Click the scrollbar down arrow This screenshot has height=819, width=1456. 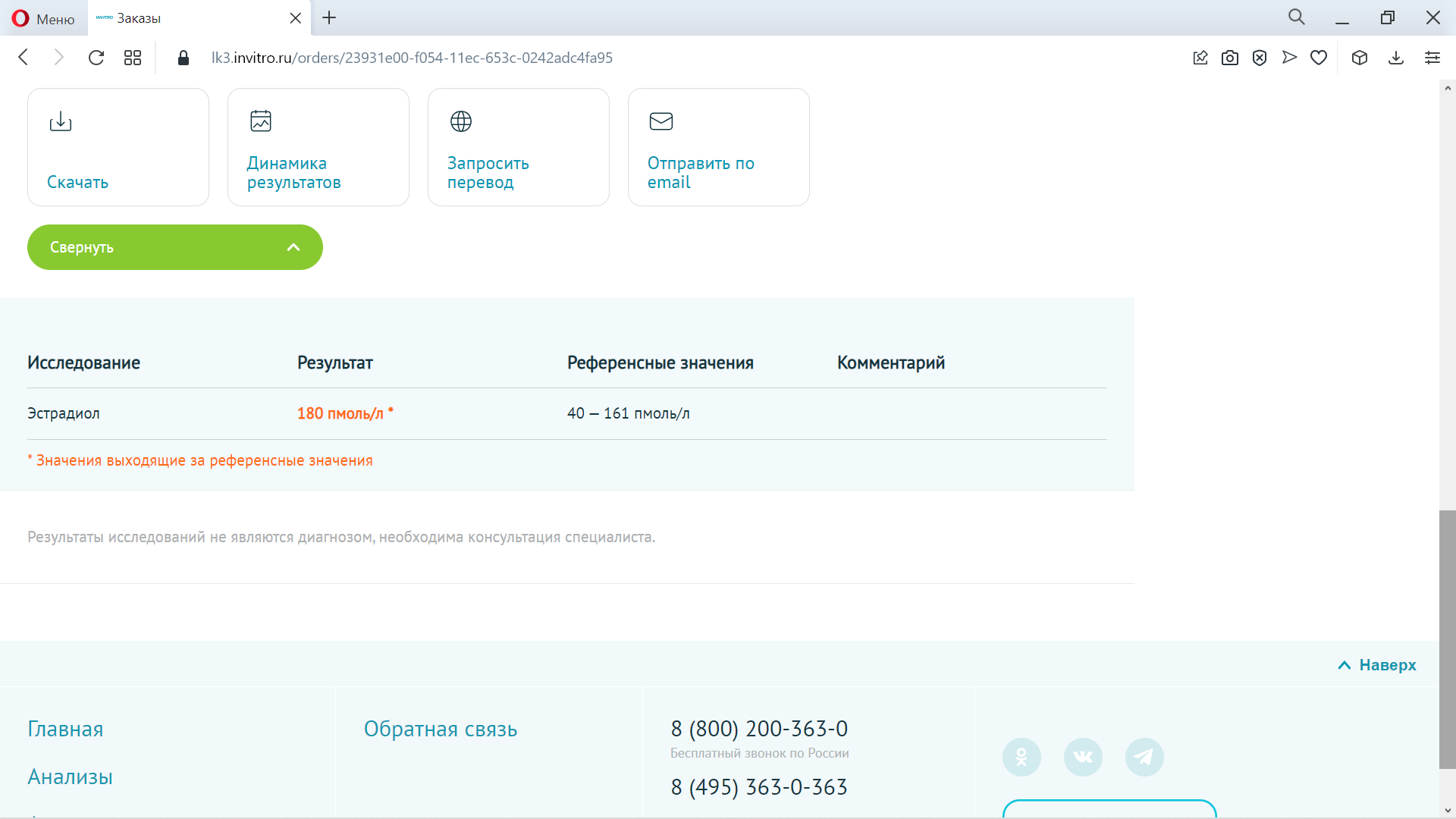coord(1447,811)
